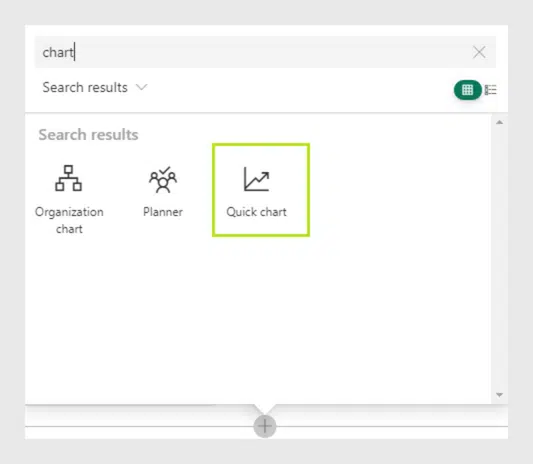Choose the Planner people icon
This screenshot has width=533, height=464.
coord(163,179)
